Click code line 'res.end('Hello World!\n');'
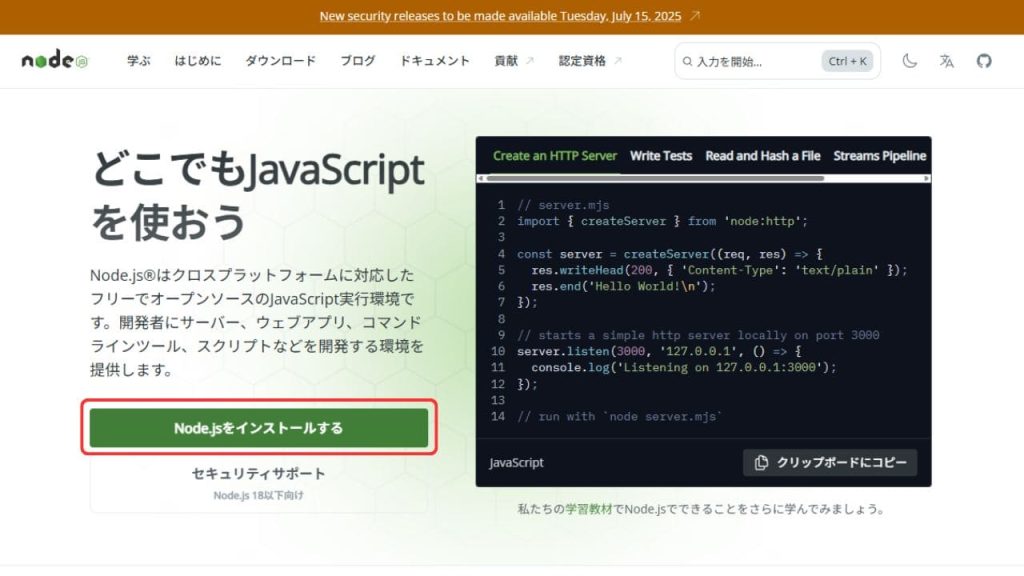Viewport: 1024px width, 576px height. 623,286
